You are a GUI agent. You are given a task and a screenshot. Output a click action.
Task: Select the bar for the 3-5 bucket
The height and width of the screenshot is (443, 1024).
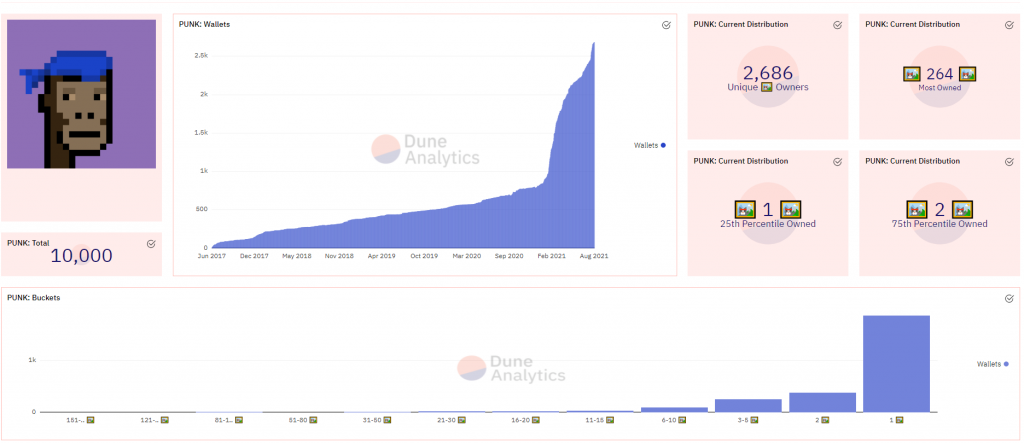pos(748,405)
